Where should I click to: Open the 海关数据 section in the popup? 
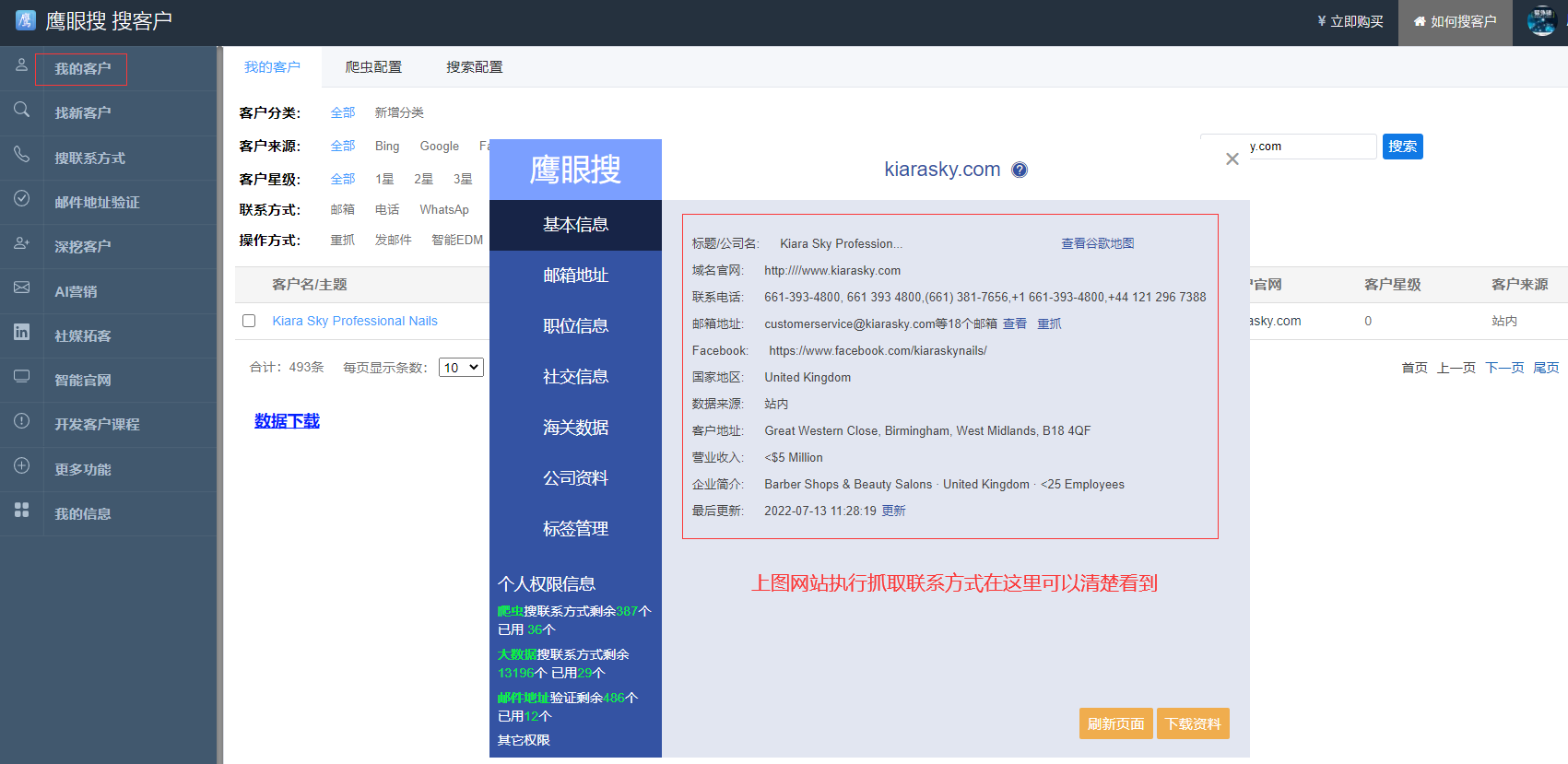click(x=575, y=428)
